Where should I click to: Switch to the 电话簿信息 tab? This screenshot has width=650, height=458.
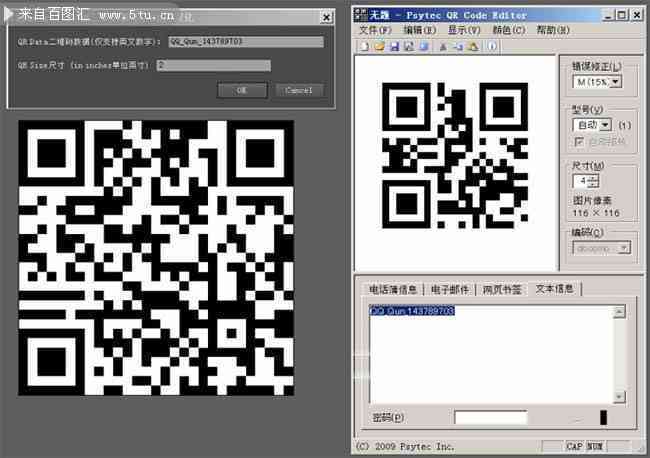pos(393,289)
